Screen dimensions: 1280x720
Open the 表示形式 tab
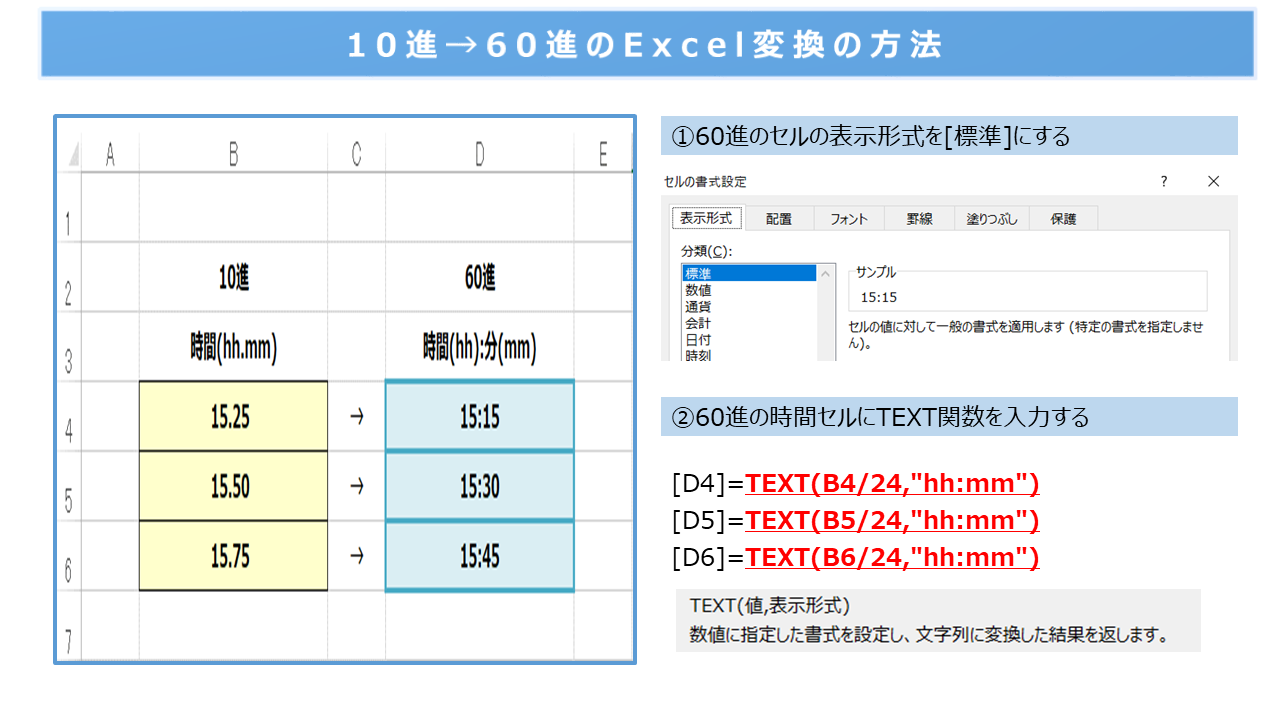(x=707, y=218)
